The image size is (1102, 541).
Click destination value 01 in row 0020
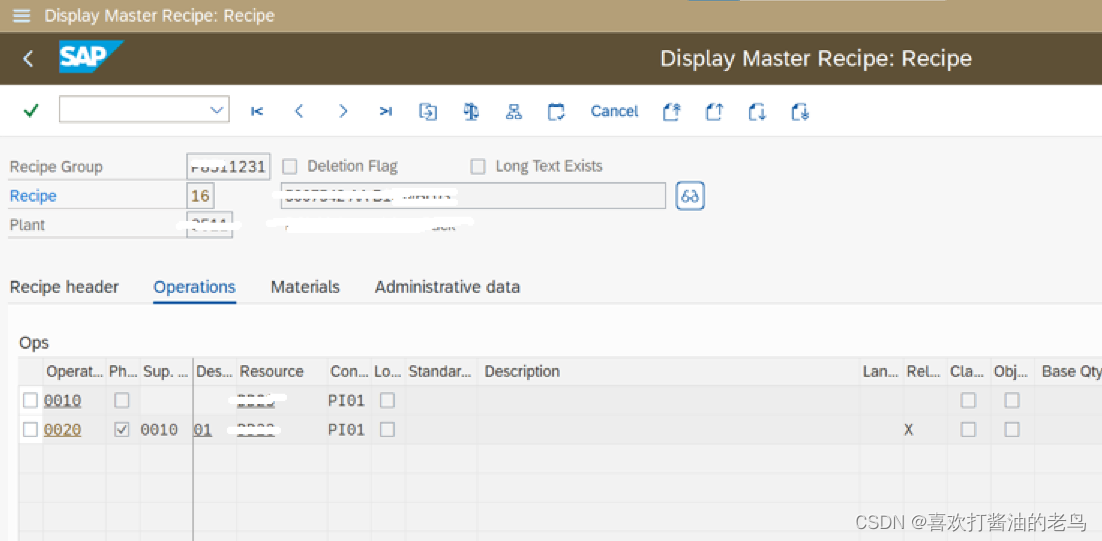click(203, 430)
